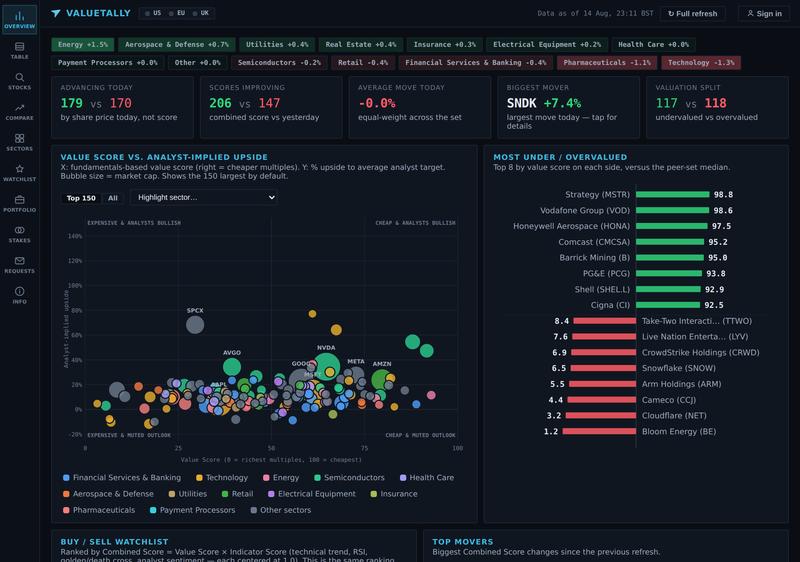The height and width of the screenshot is (562, 800).
Task: Select the Financial Services & Banking -0.4% chip
Action: click(x=476, y=63)
